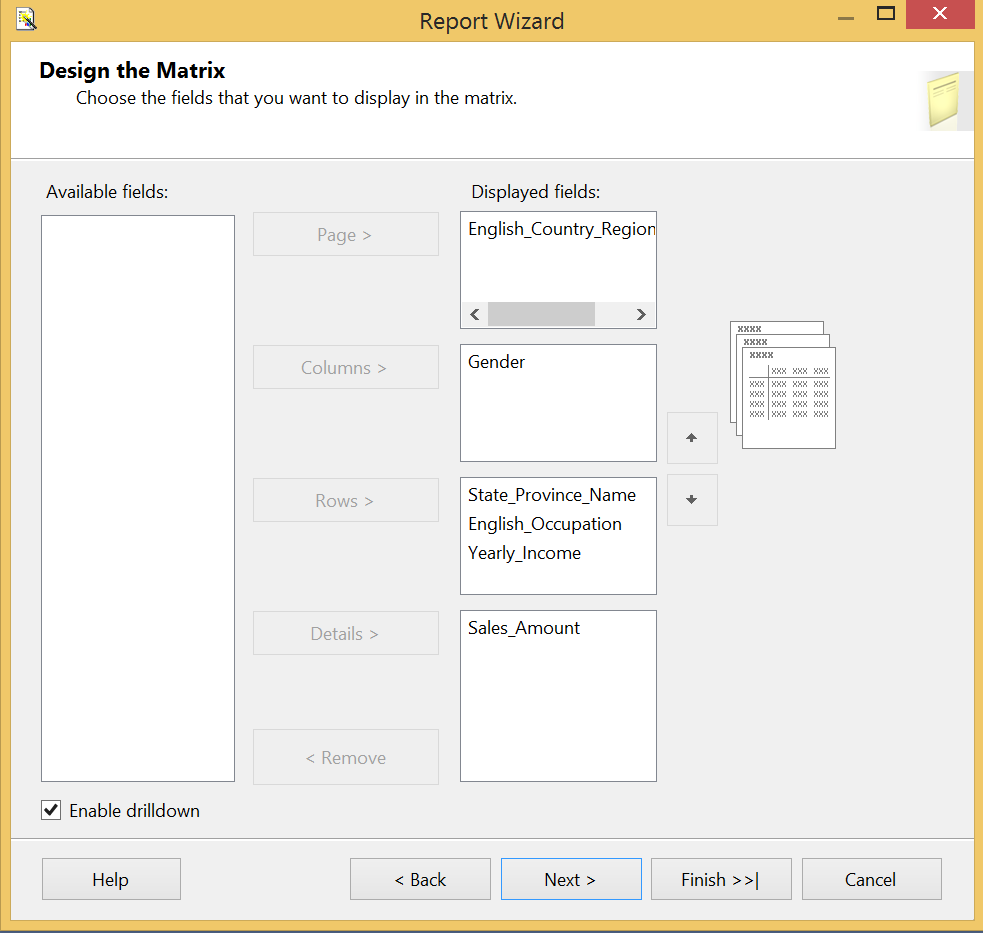Select Sales_Amount in the Details list

point(524,628)
